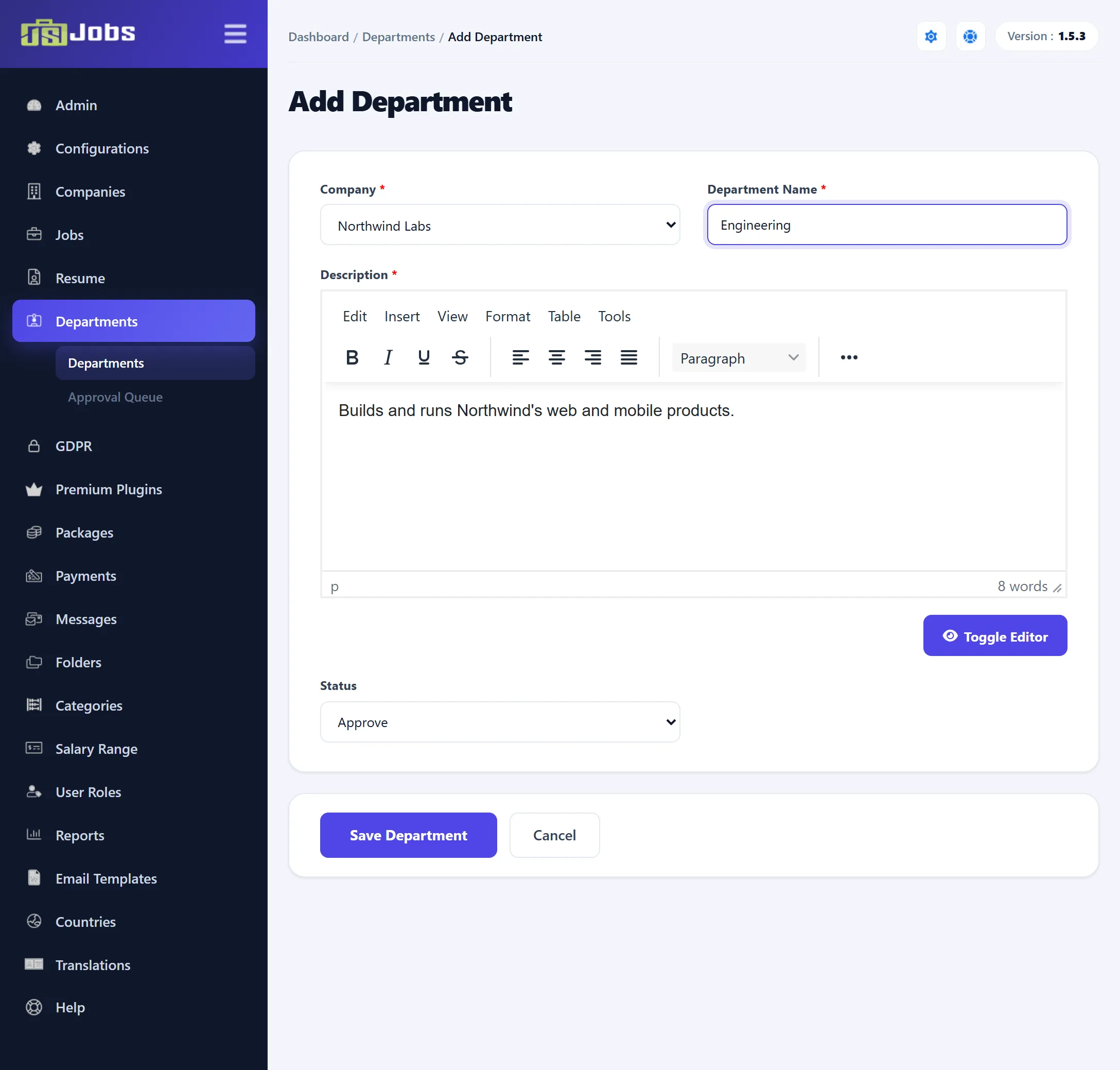Open the editor View menu
Screen dimensions: 1120x1070
pos(452,317)
